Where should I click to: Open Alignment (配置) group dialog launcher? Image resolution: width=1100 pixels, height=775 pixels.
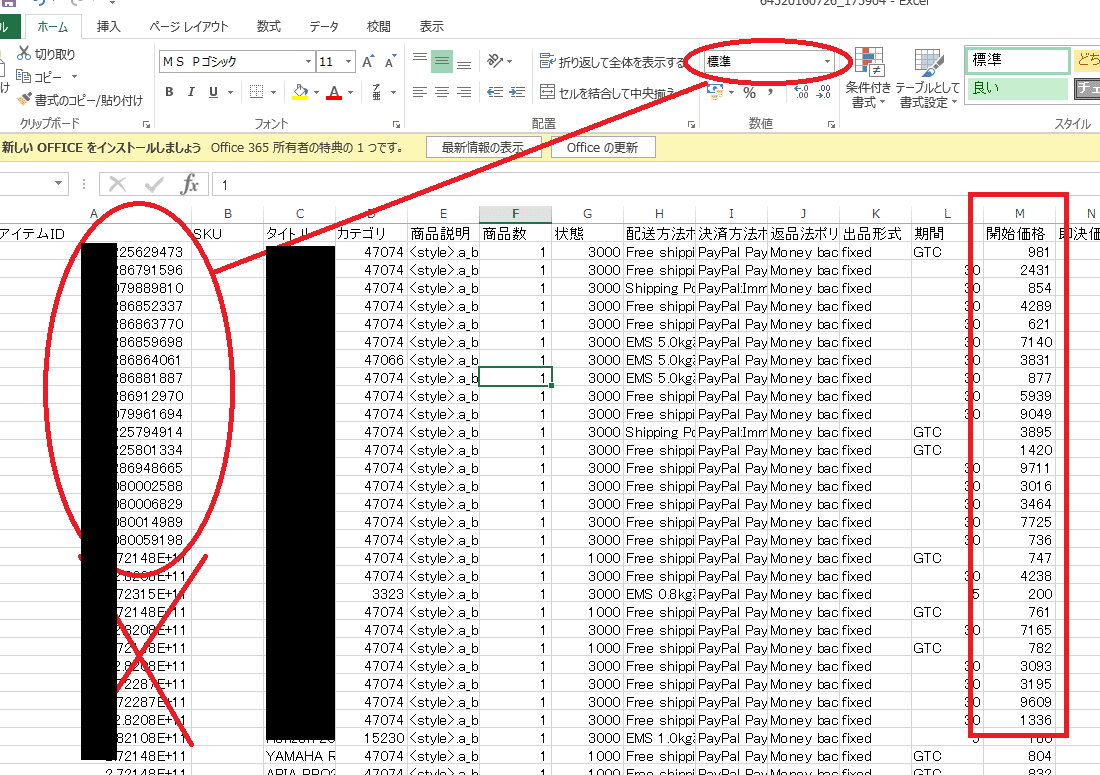pyautogui.click(x=692, y=124)
